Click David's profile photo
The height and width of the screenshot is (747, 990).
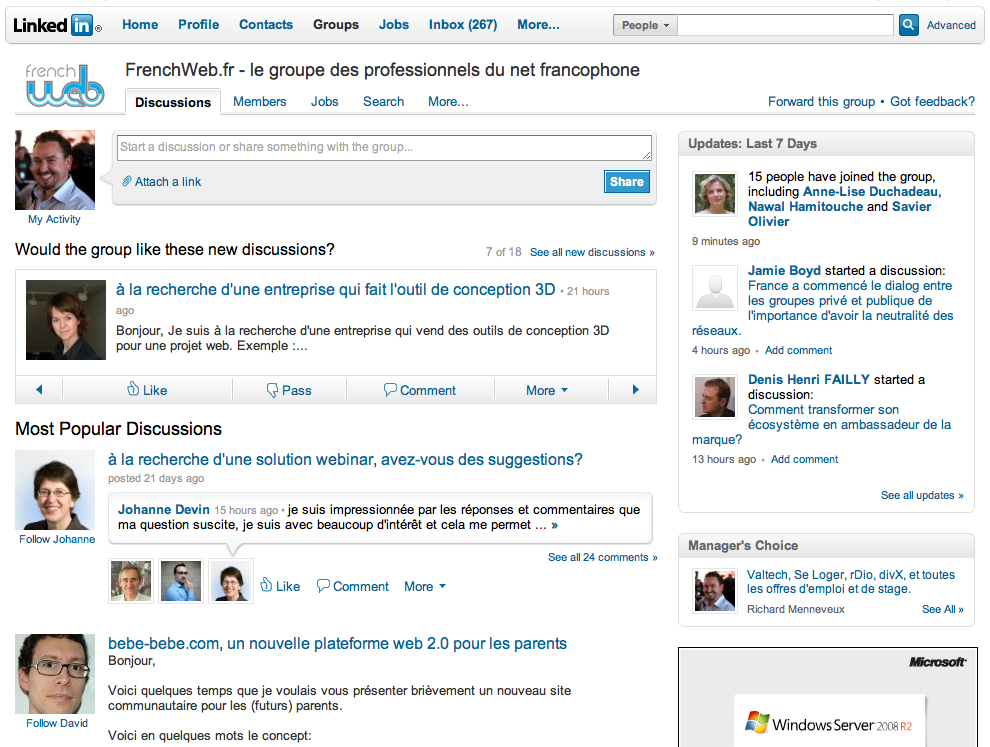coord(55,674)
